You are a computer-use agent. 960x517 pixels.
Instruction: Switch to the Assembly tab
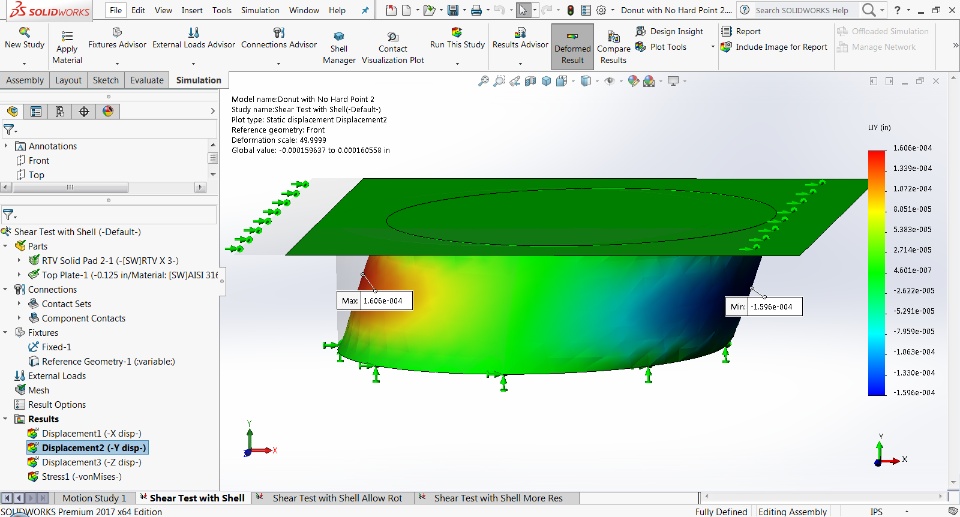(24, 80)
